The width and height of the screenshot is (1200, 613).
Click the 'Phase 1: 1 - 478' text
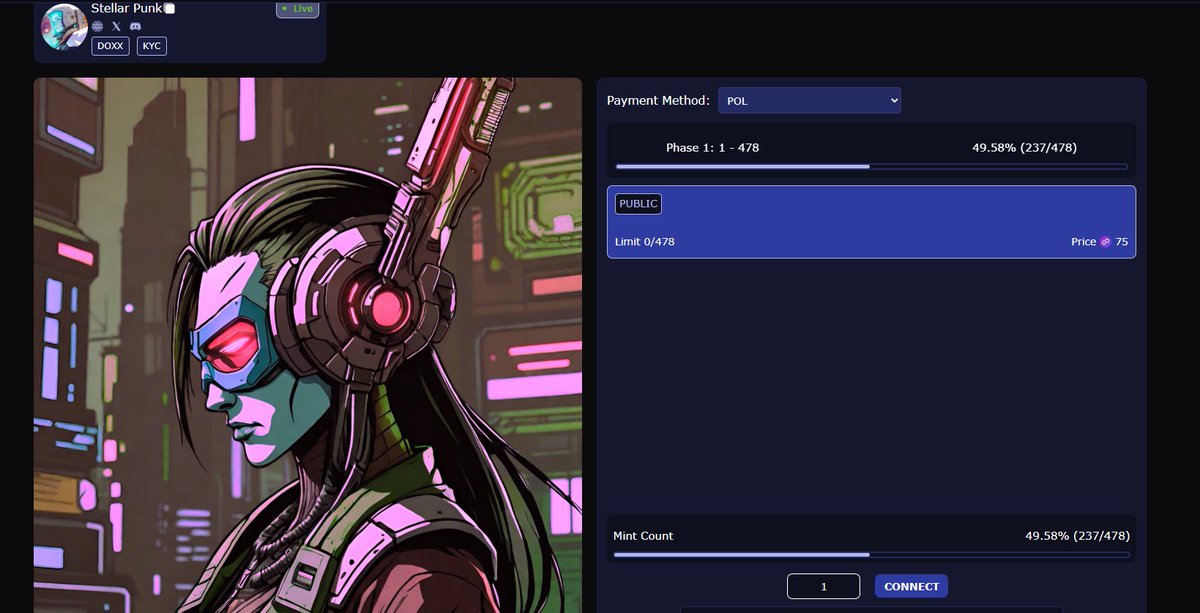click(712, 148)
